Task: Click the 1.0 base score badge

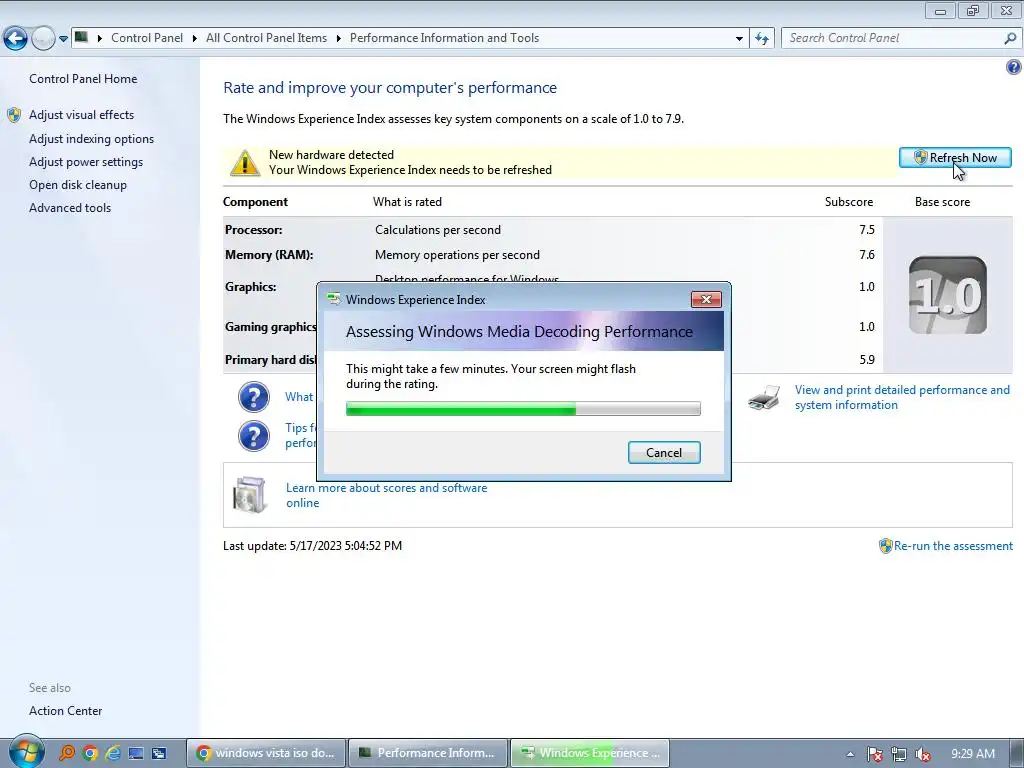Action: coord(948,295)
